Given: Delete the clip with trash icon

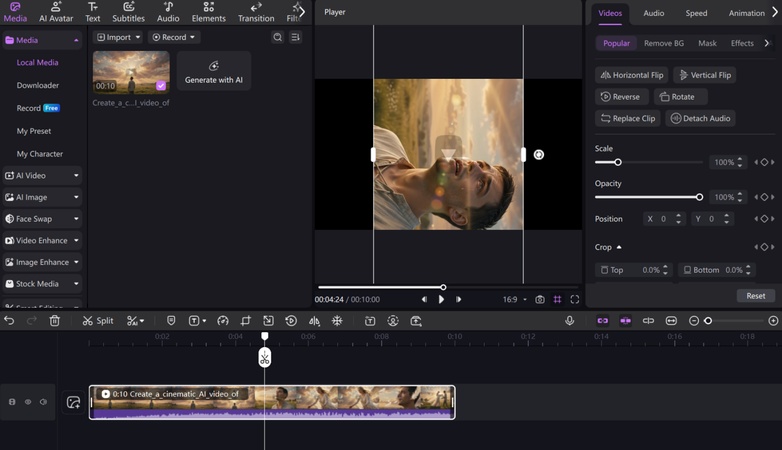Looking at the screenshot, I should click(x=55, y=321).
